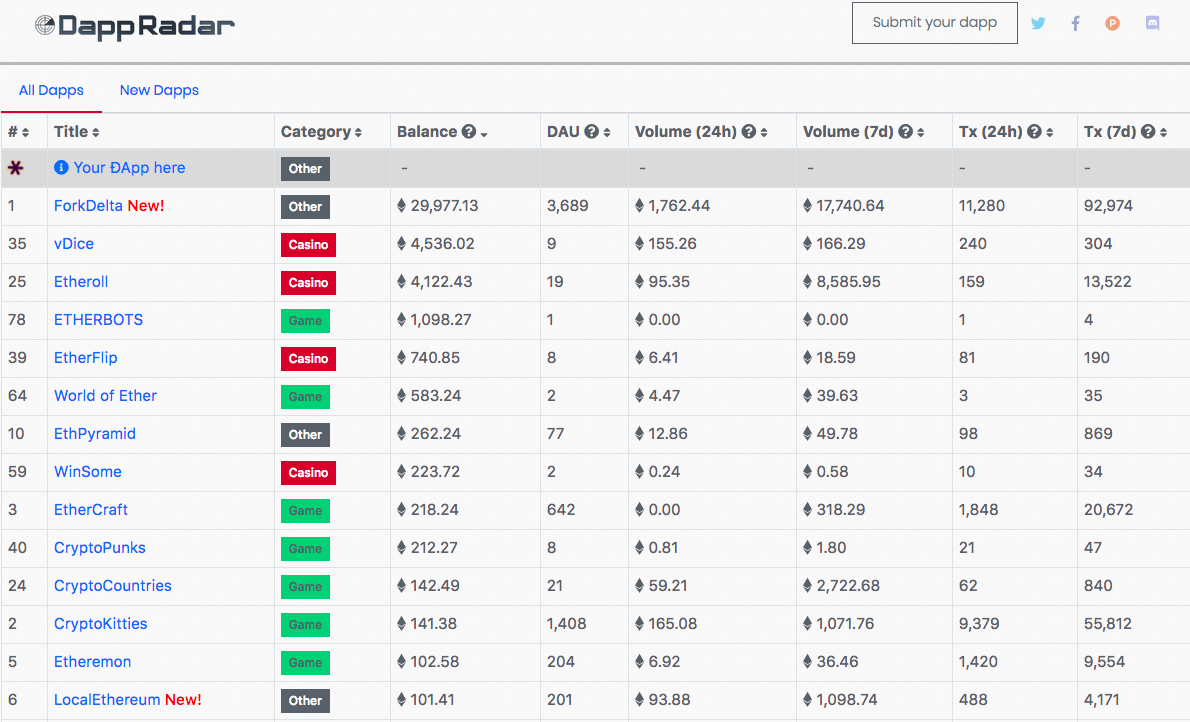The width and height of the screenshot is (1190, 722).
Task: Click the Product Hunt icon
Action: (1112, 23)
